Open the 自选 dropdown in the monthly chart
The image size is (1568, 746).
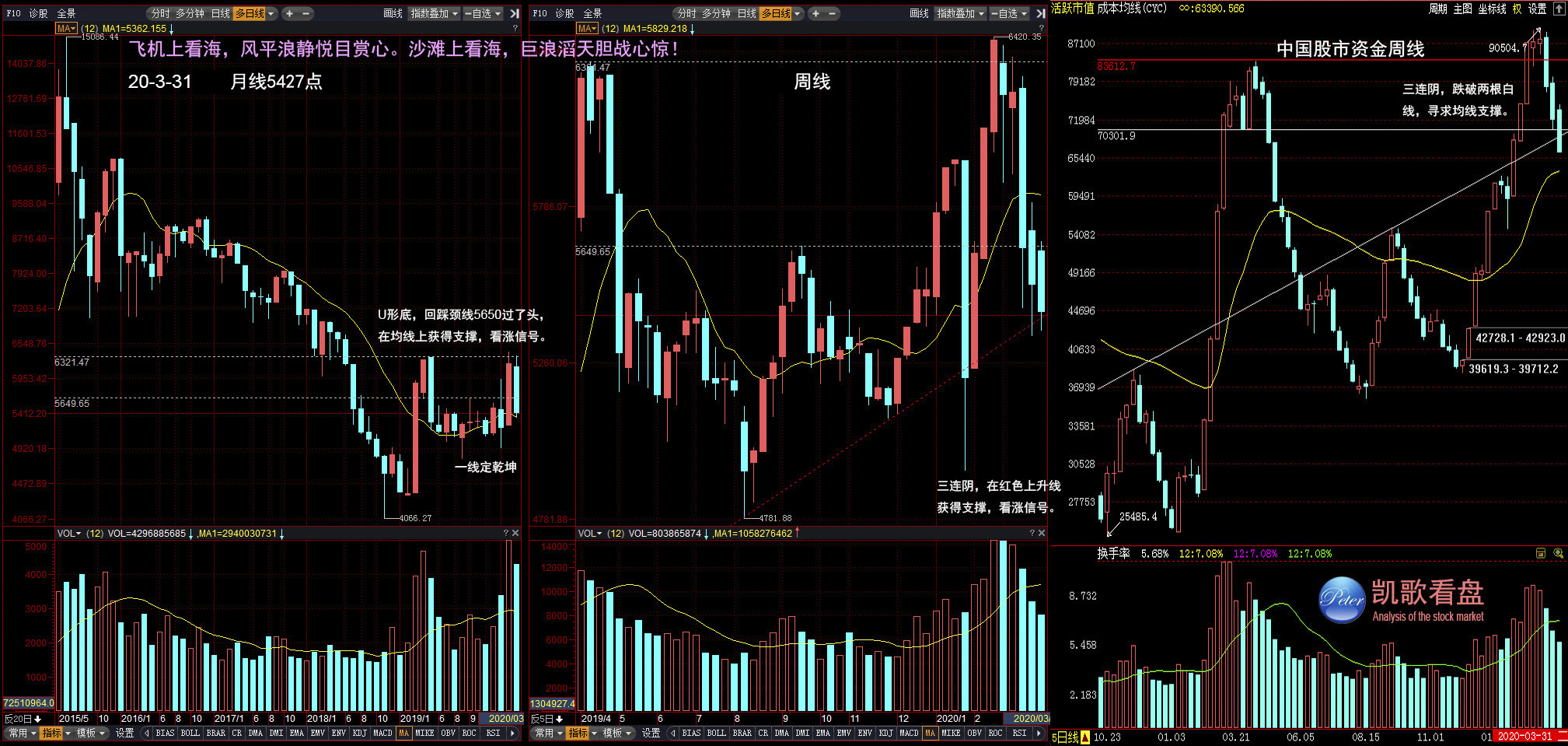tap(483, 13)
